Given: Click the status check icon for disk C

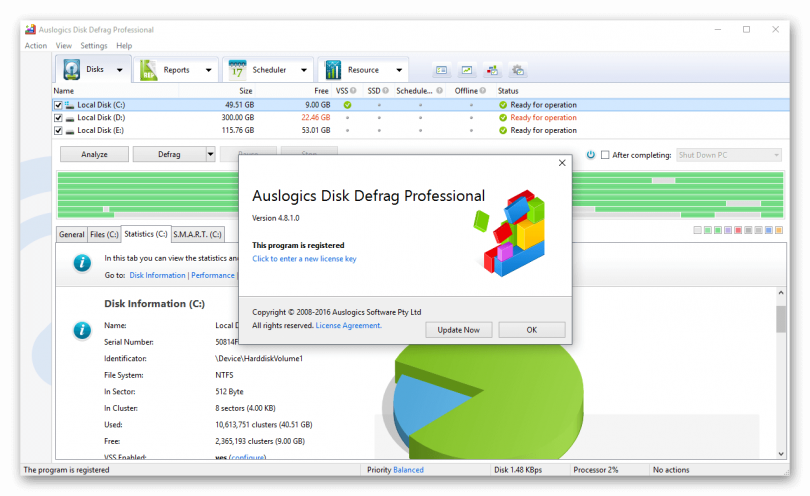Looking at the screenshot, I should (503, 105).
